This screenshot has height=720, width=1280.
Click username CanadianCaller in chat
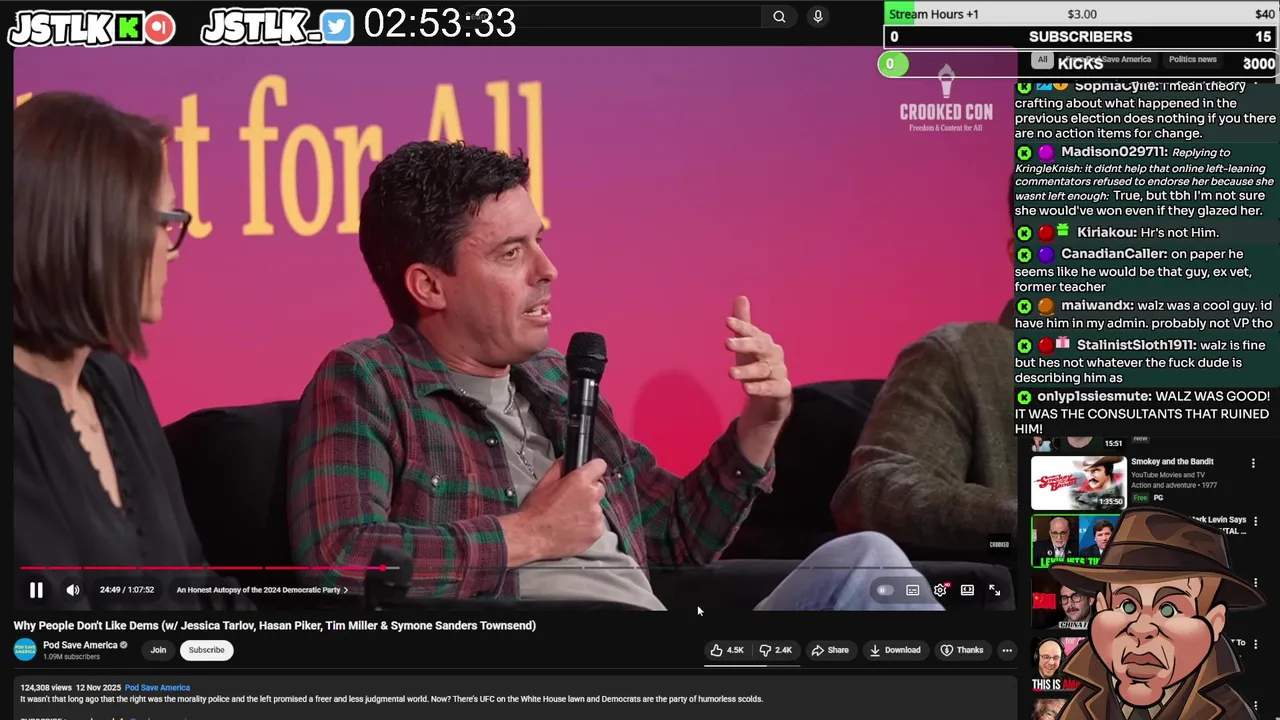coord(1114,254)
